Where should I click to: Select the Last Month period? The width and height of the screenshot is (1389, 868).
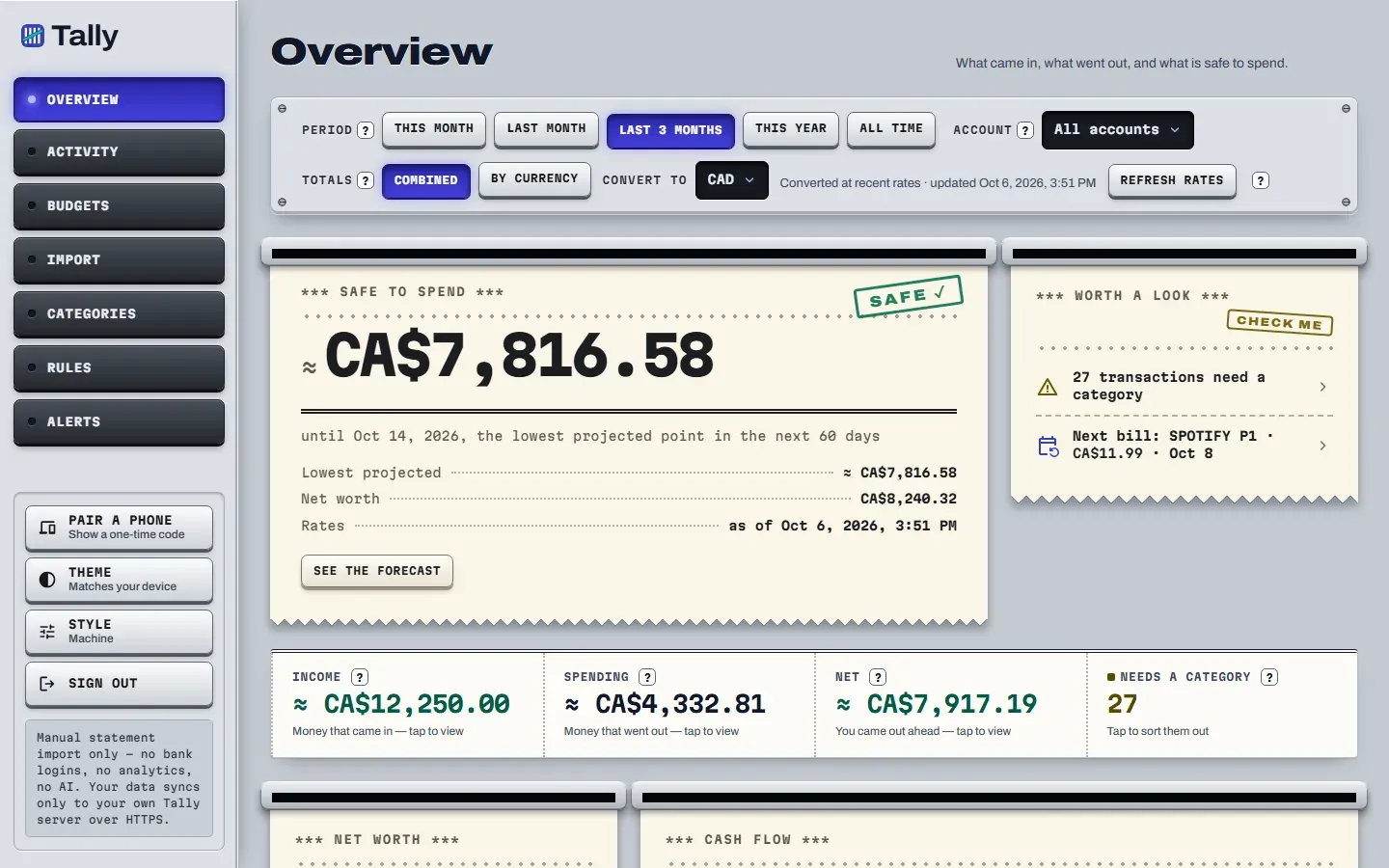tap(547, 129)
